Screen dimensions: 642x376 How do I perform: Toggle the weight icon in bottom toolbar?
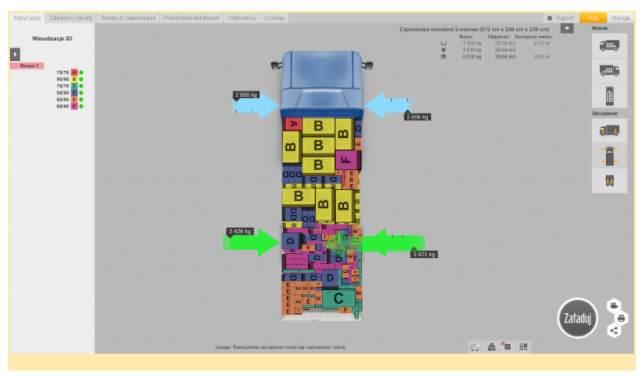pyautogui.click(x=491, y=347)
